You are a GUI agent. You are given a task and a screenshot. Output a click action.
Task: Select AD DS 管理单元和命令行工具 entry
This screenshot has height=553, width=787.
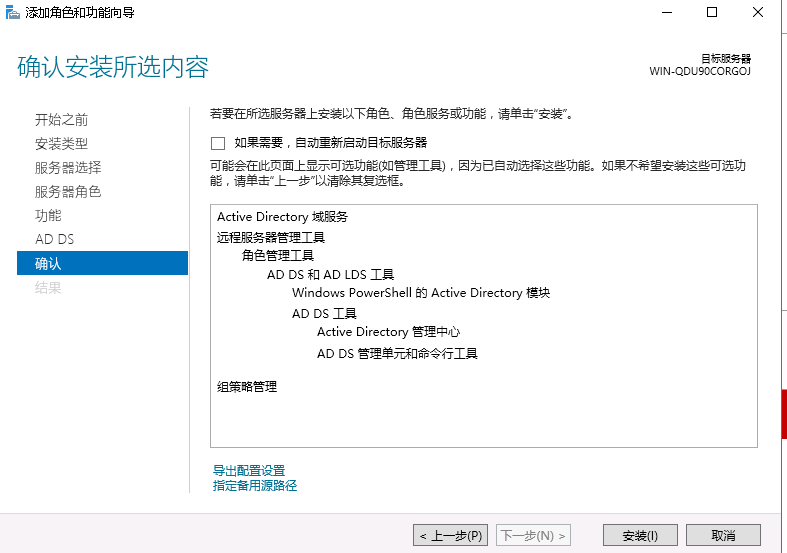point(397,353)
